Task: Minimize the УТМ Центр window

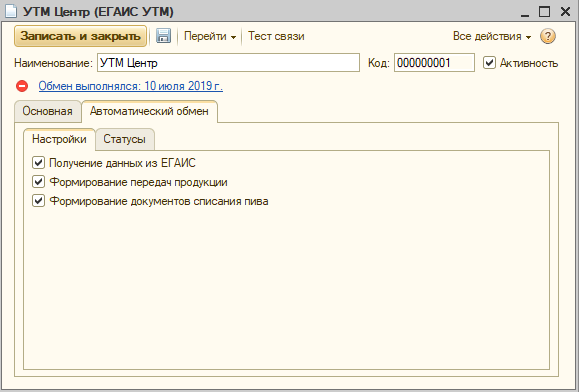Action: [x=525, y=11]
